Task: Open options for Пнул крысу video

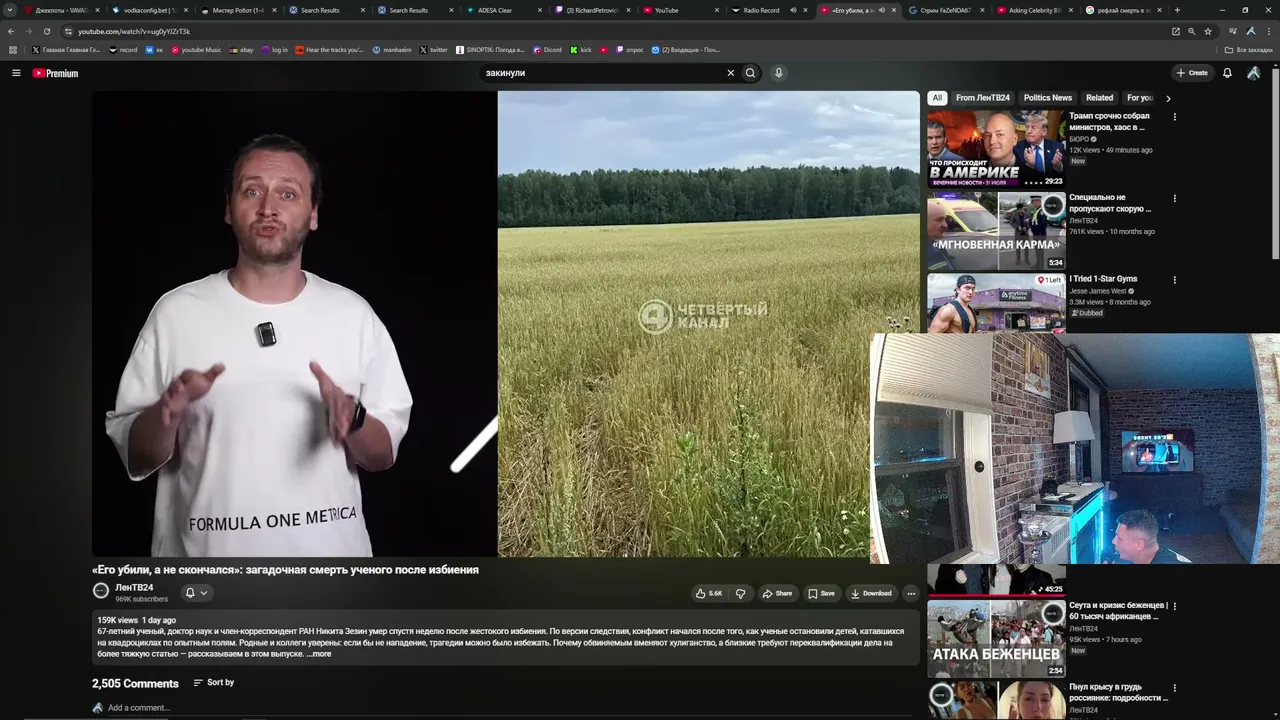Action: (1175, 688)
